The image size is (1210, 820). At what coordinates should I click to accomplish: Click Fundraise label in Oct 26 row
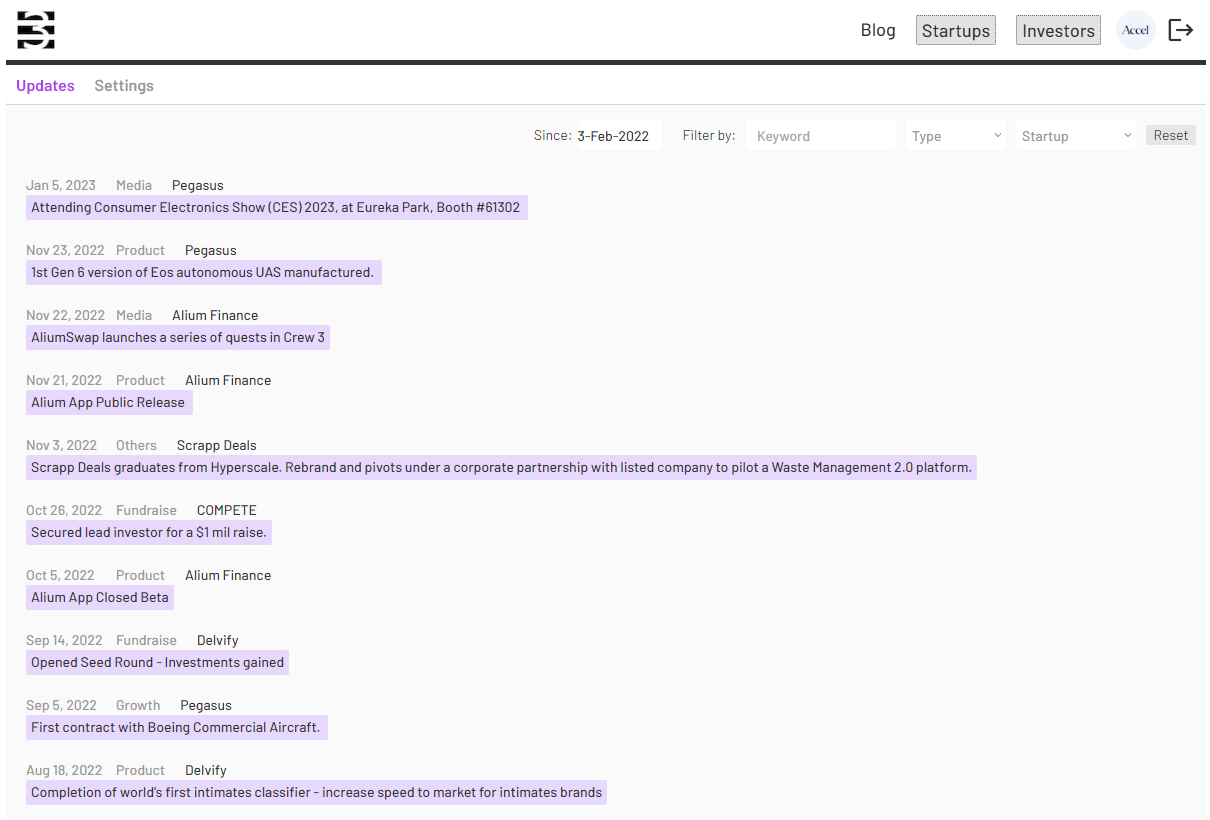point(146,511)
